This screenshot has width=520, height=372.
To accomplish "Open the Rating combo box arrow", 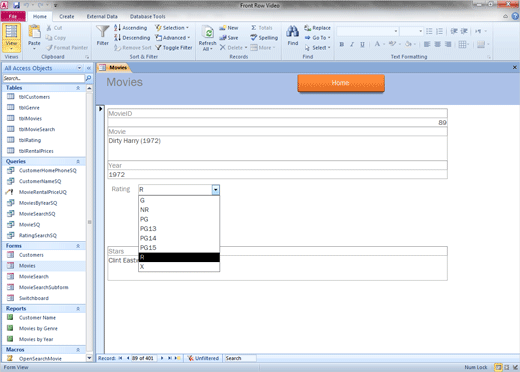I will (216, 190).
